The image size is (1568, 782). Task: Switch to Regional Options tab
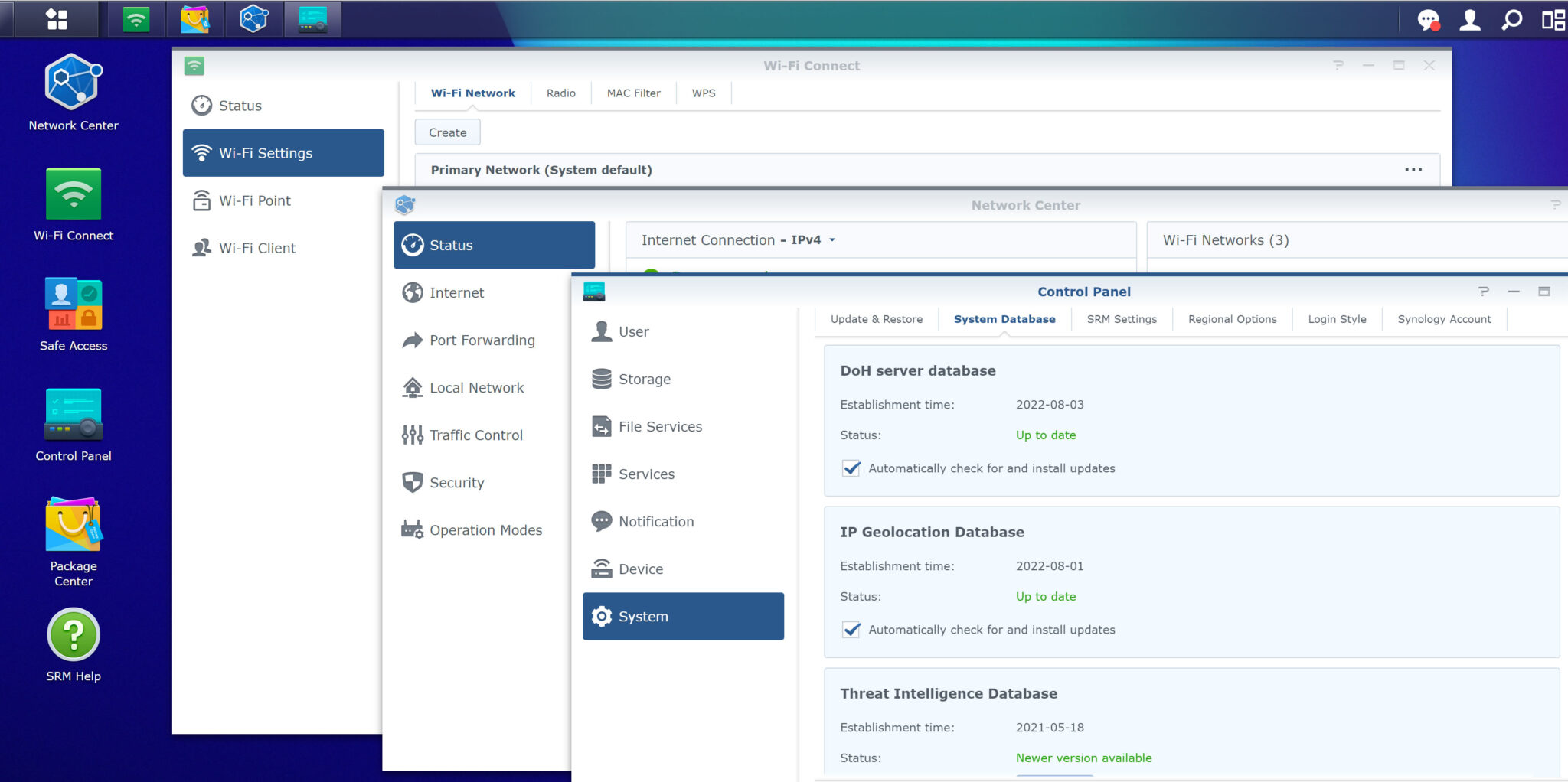pos(1232,319)
